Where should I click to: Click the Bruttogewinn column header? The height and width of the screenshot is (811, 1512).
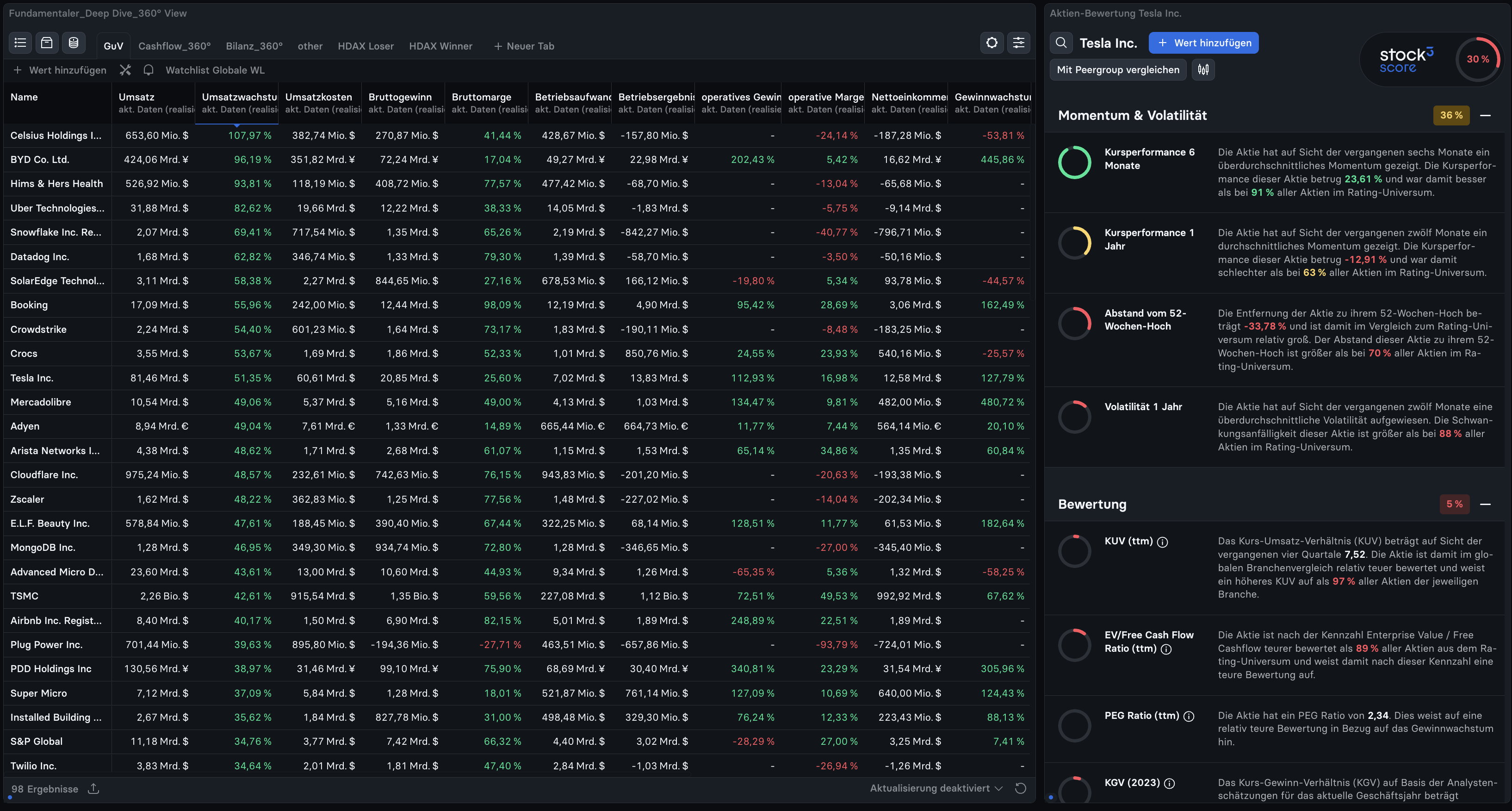coord(403,103)
